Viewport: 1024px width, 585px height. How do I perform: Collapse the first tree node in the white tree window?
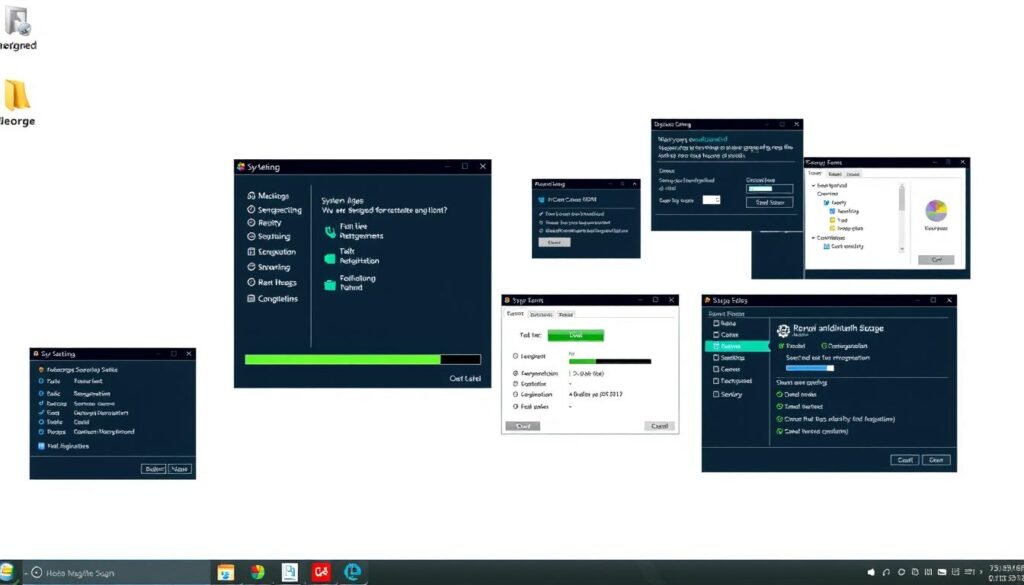[x=814, y=185]
